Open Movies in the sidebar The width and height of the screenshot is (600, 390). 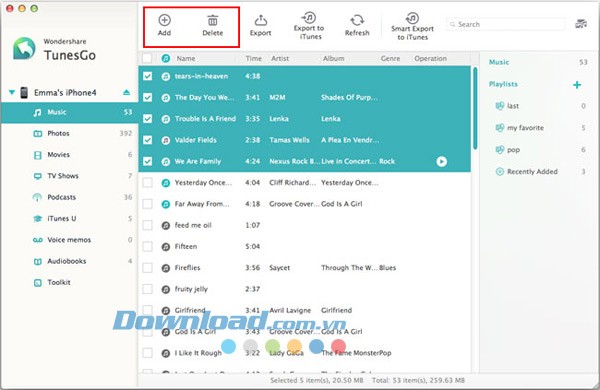pyautogui.click(x=69, y=155)
